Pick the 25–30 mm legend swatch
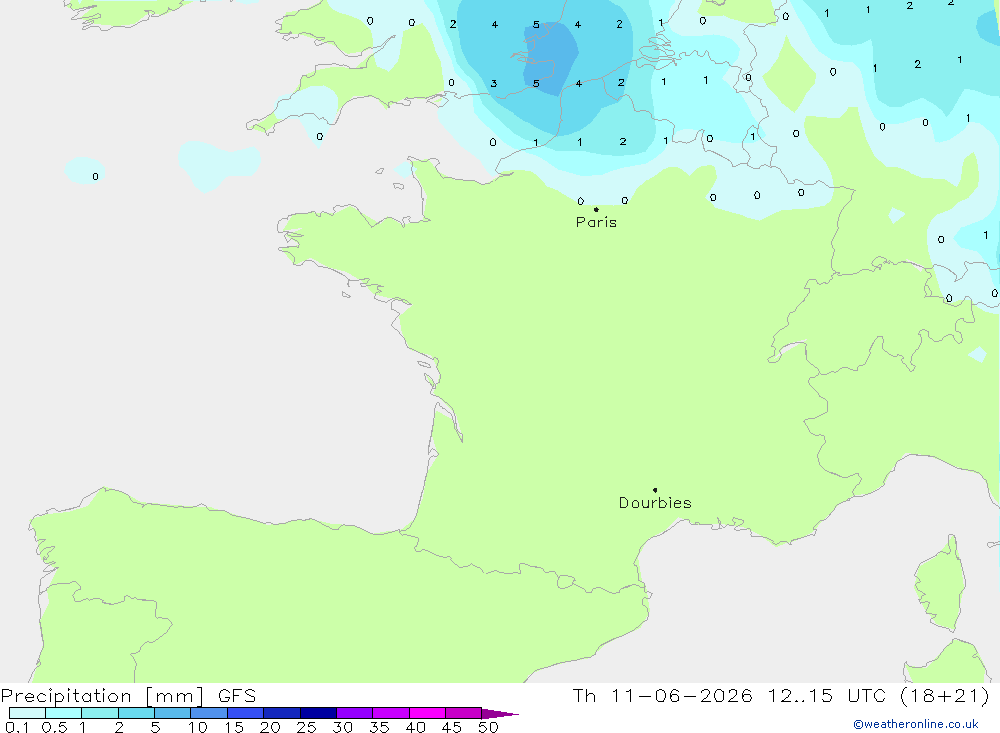1000x733 pixels. pos(318,713)
